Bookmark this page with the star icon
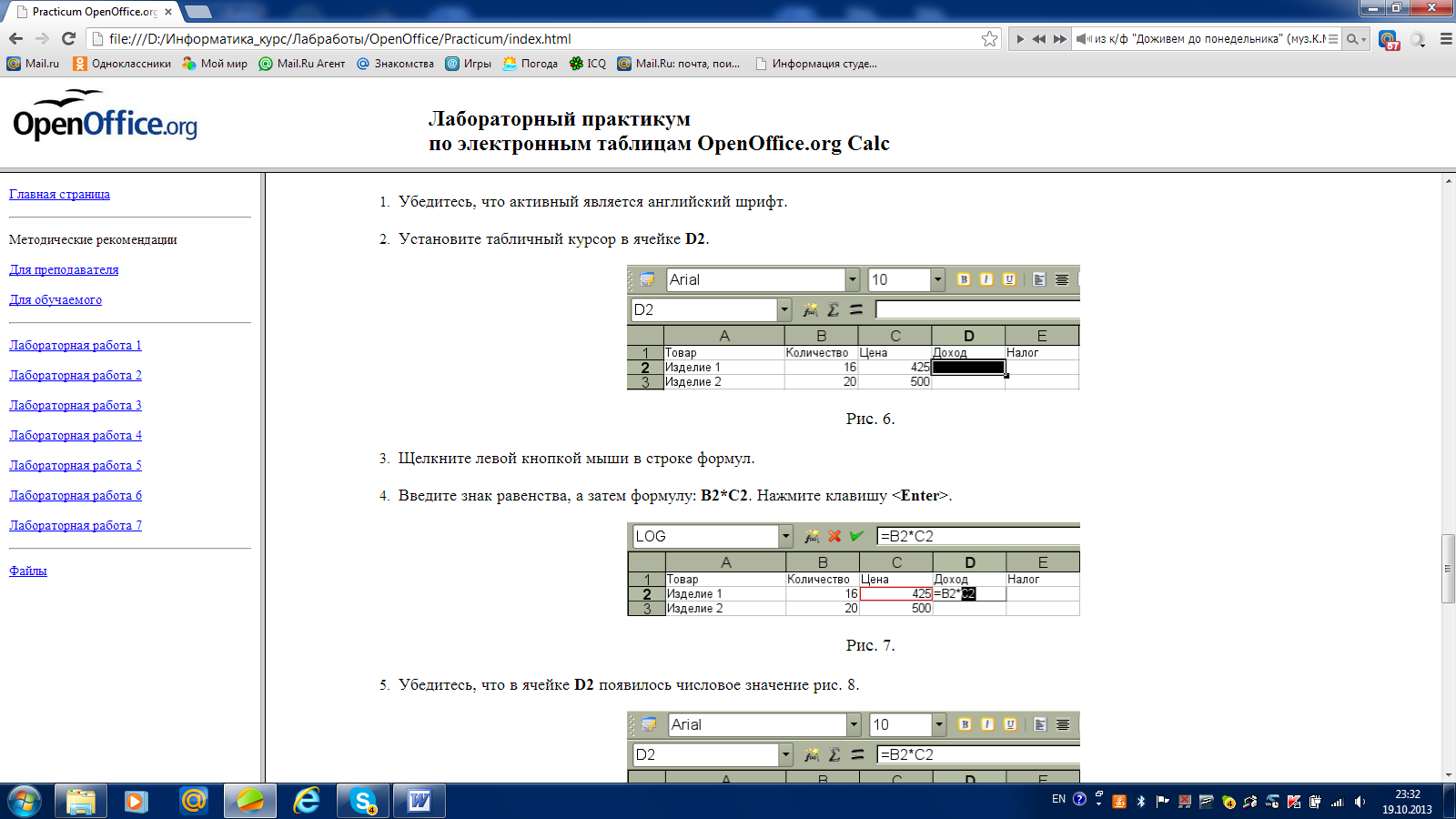The image size is (1456, 819). 989,38
